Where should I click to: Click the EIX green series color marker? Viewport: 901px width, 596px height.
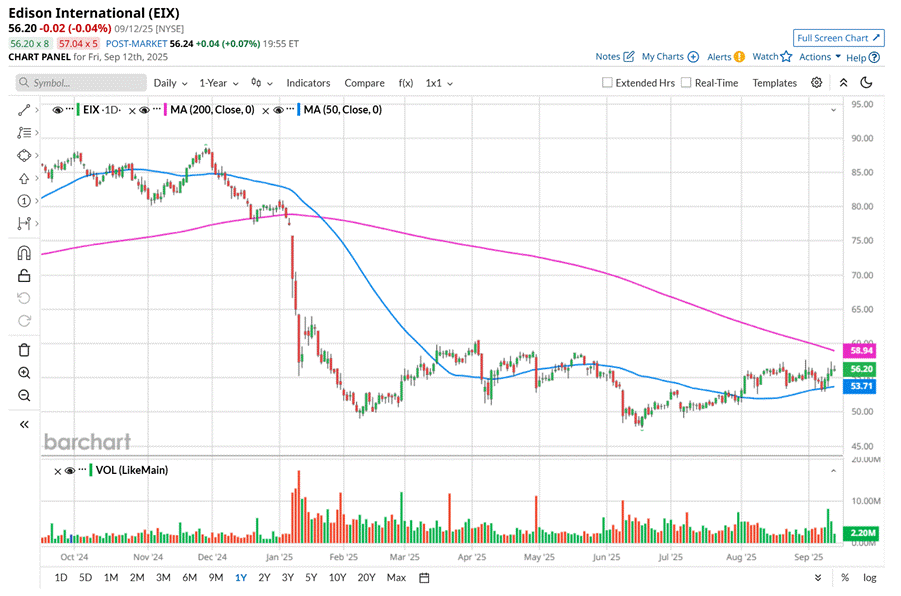(x=78, y=110)
